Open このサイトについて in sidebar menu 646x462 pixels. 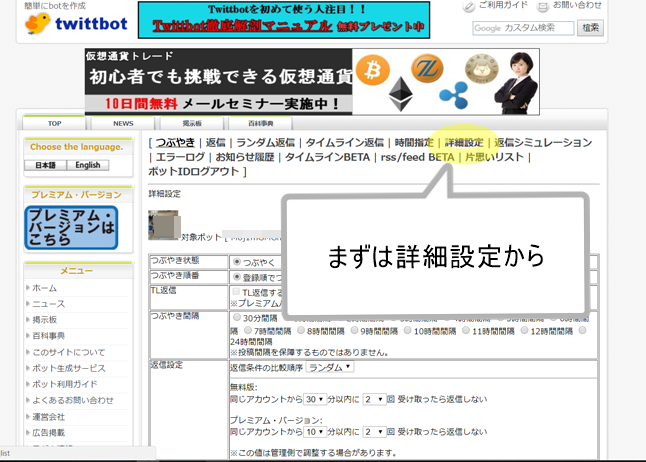click(69, 352)
